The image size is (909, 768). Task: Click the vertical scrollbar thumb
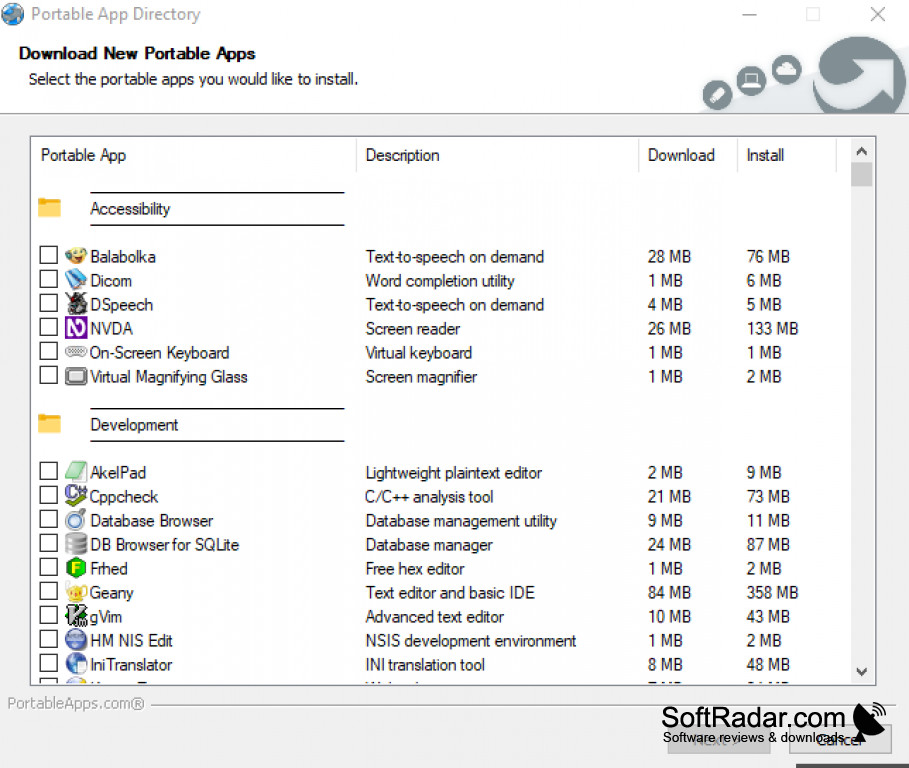(861, 174)
